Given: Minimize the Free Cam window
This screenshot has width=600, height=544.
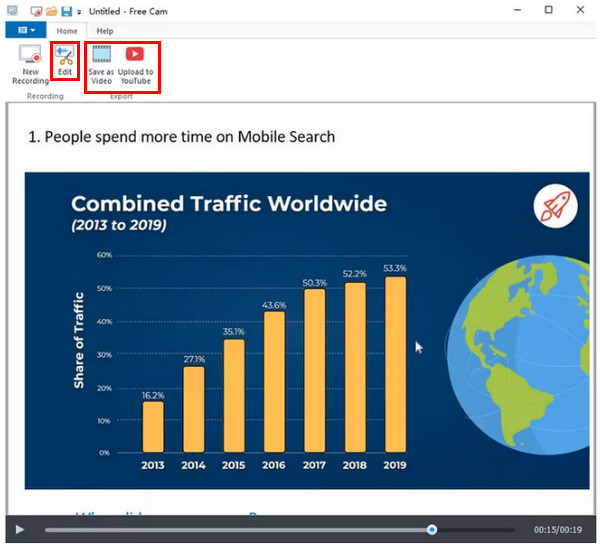Looking at the screenshot, I should (517, 10).
